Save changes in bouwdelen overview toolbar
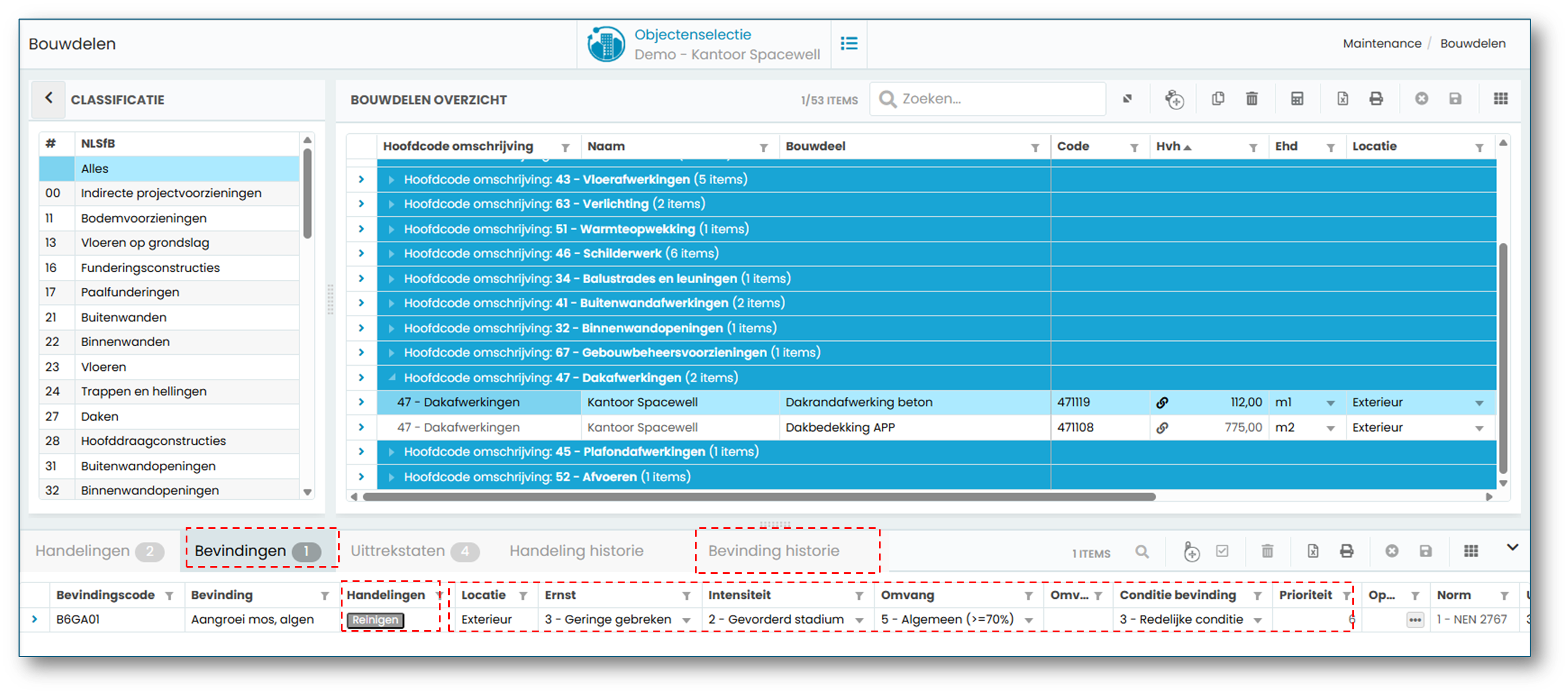This screenshot has height=694, width=1568. [x=1455, y=99]
